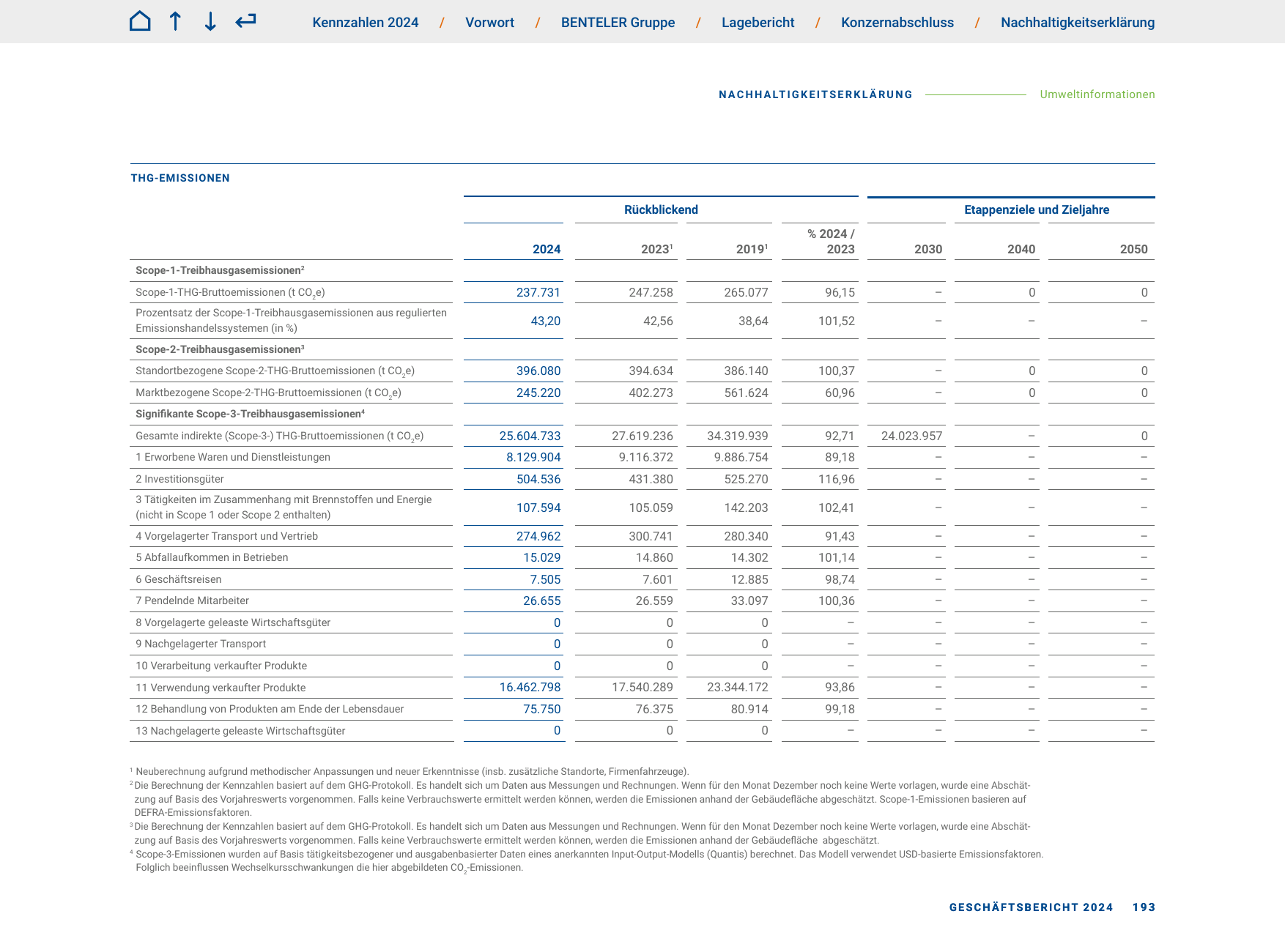Click the 43,20 percentage value

[546, 321]
